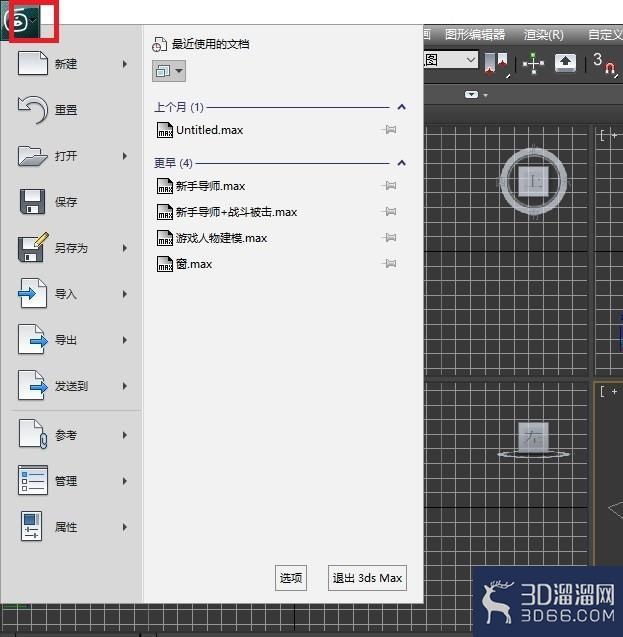Select Import (导入) menu entry
This screenshot has height=637, width=623.
pyautogui.click(x=71, y=294)
